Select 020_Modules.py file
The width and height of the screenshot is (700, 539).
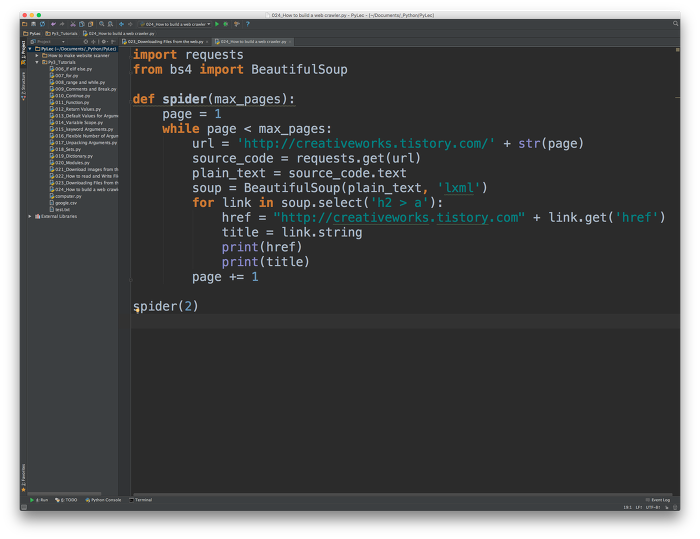coord(70,163)
